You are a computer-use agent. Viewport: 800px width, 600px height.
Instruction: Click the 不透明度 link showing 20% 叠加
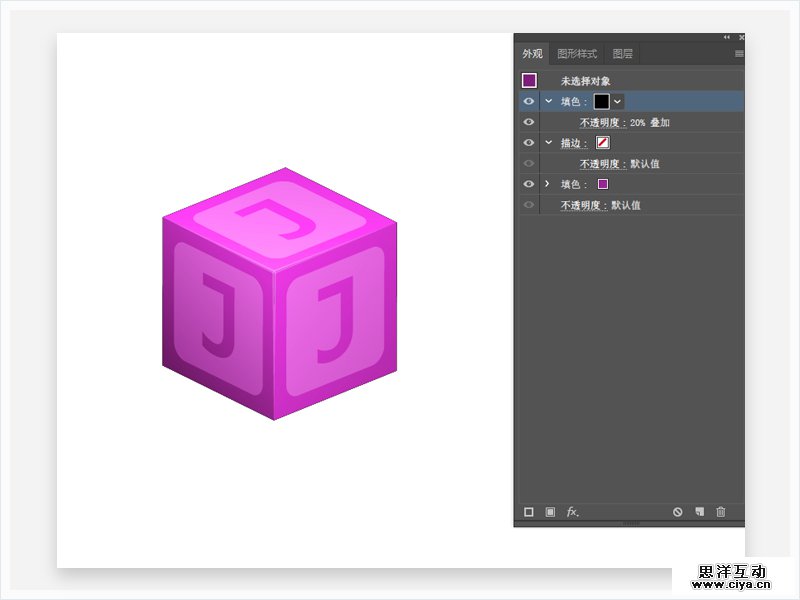(602, 122)
